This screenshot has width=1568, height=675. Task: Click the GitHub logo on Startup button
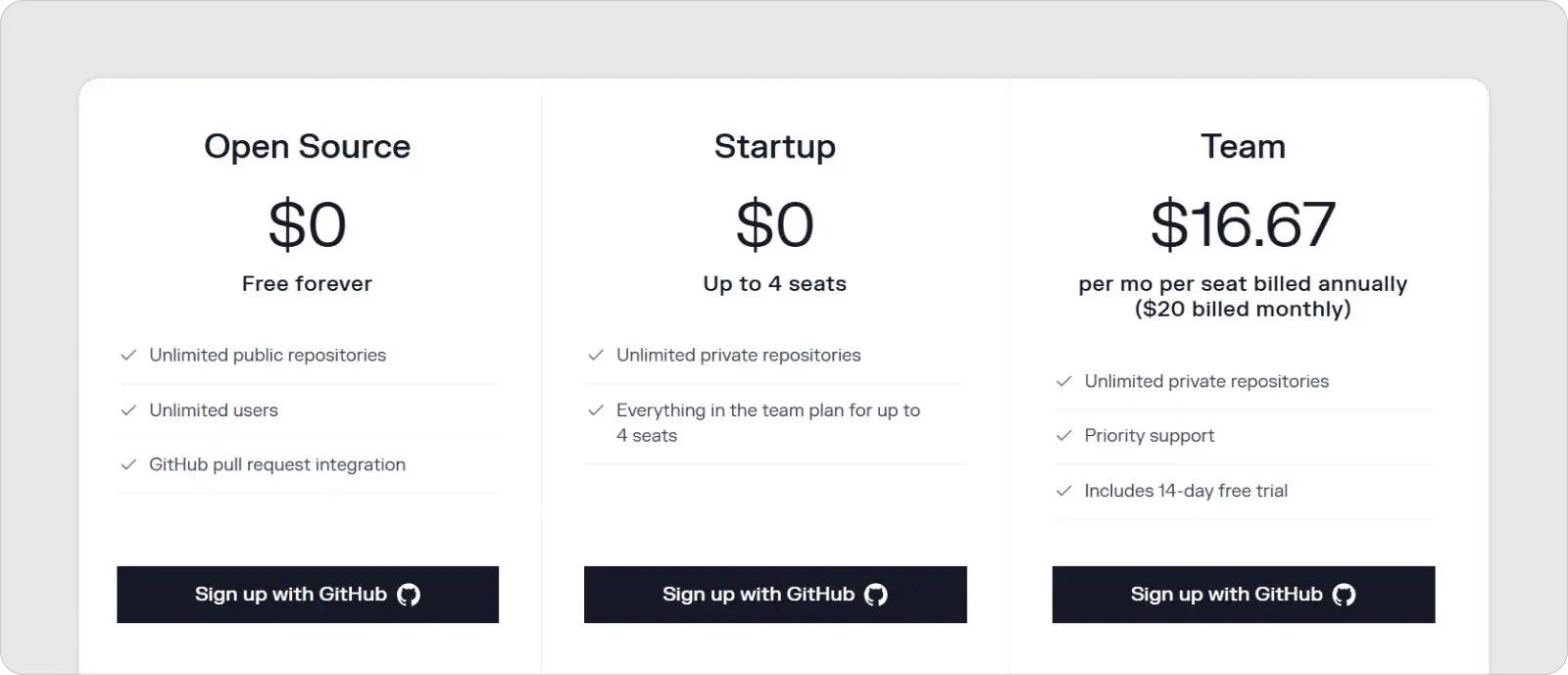click(877, 594)
